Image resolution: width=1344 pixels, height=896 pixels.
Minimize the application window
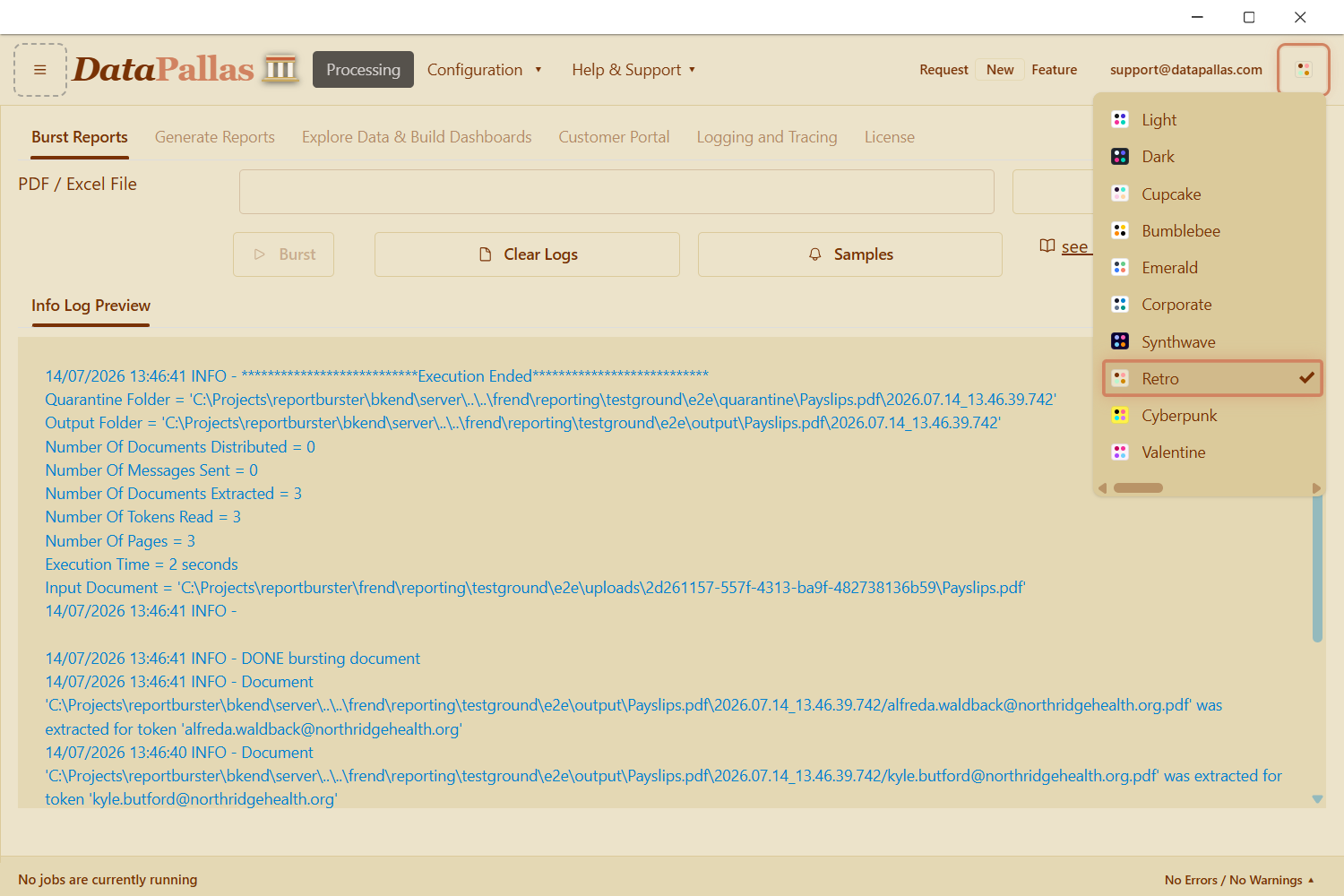1198,17
